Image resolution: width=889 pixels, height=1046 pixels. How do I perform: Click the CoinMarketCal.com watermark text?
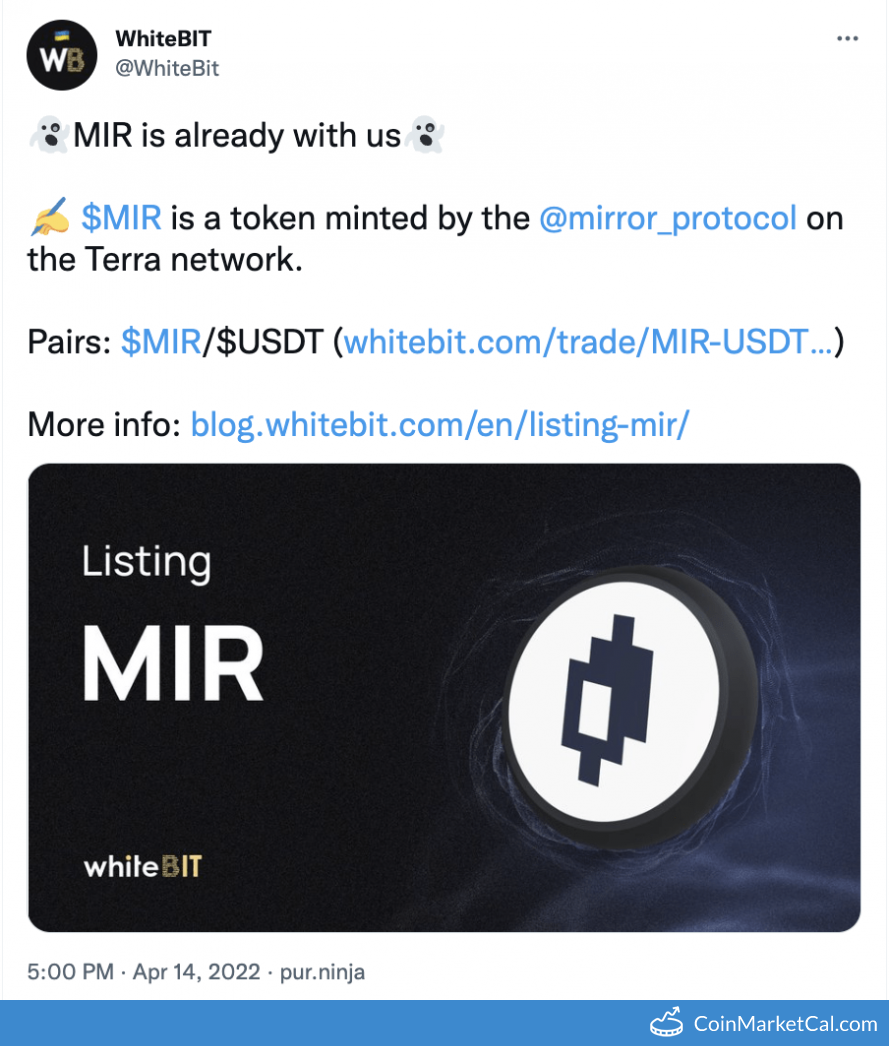click(785, 1023)
